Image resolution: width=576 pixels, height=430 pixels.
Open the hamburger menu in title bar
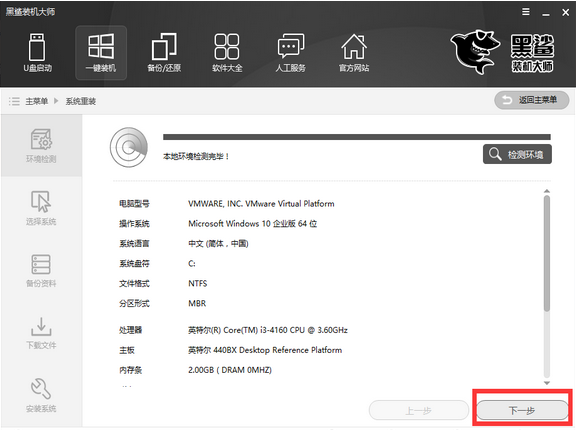click(x=526, y=12)
